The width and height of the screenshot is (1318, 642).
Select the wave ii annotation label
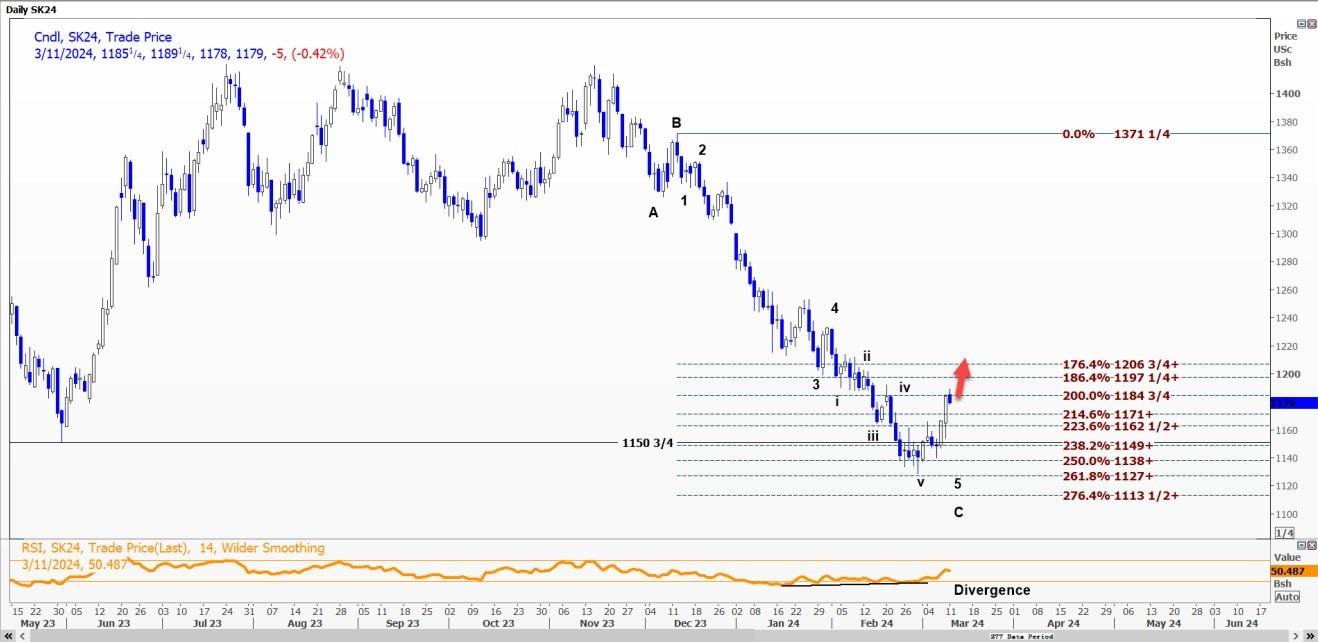(x=868, y=356)
